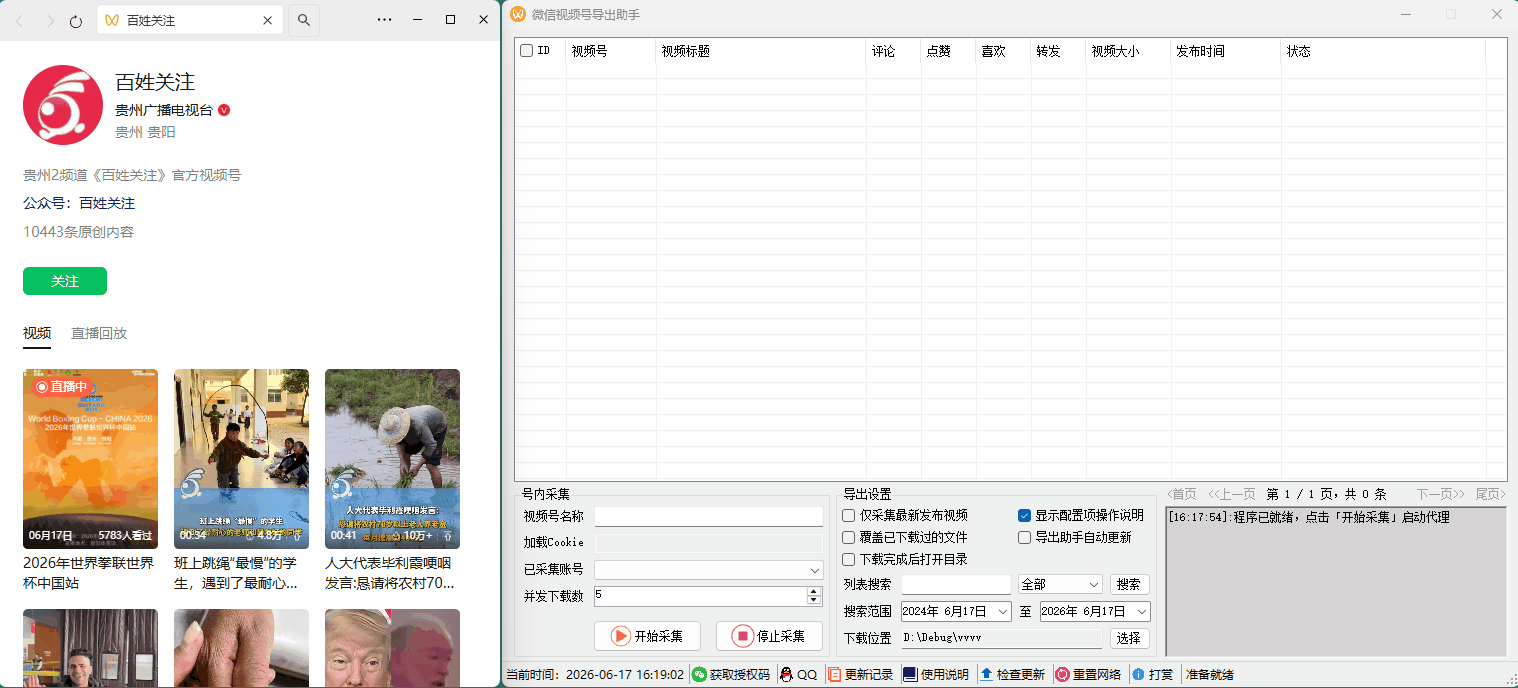This screenshot has height=688, width=1518.
Task: Click the 微信视频号导出助手 title bar icon
Action: click(518, 14)
